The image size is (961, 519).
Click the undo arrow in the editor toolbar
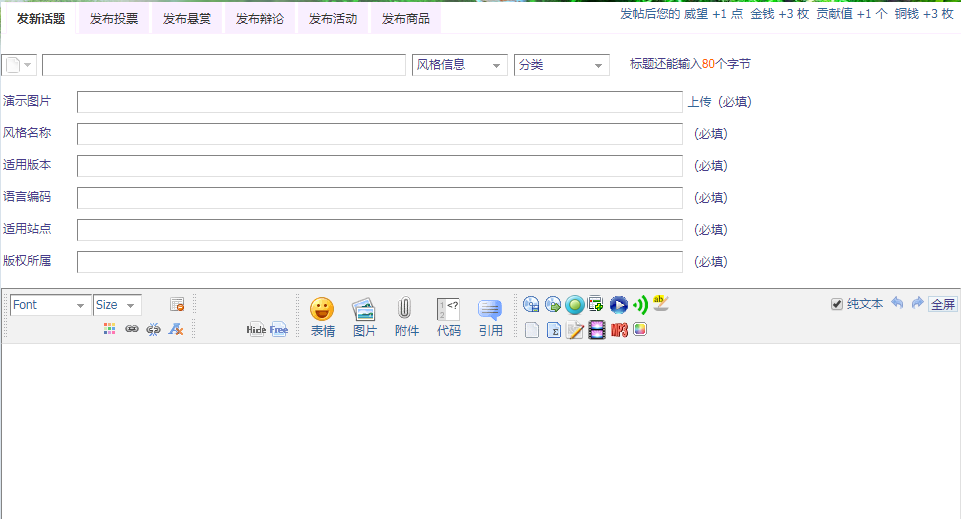click(x=897, y=303)
